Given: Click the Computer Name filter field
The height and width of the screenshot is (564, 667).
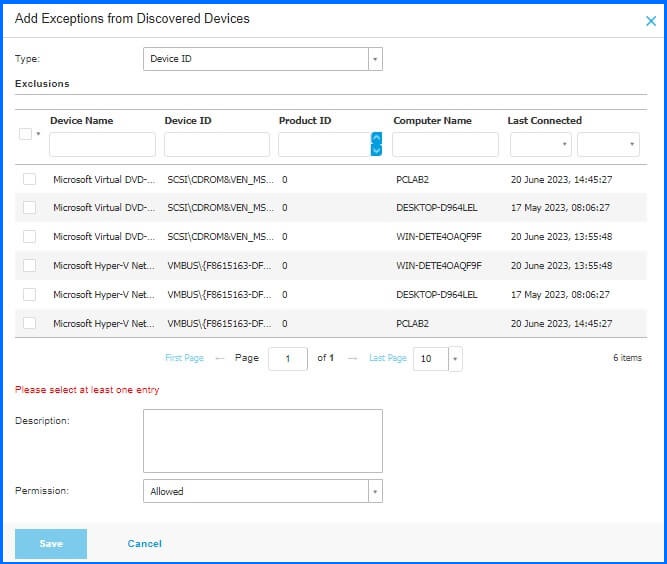Looking at the screenshot, I should point(445,145).
